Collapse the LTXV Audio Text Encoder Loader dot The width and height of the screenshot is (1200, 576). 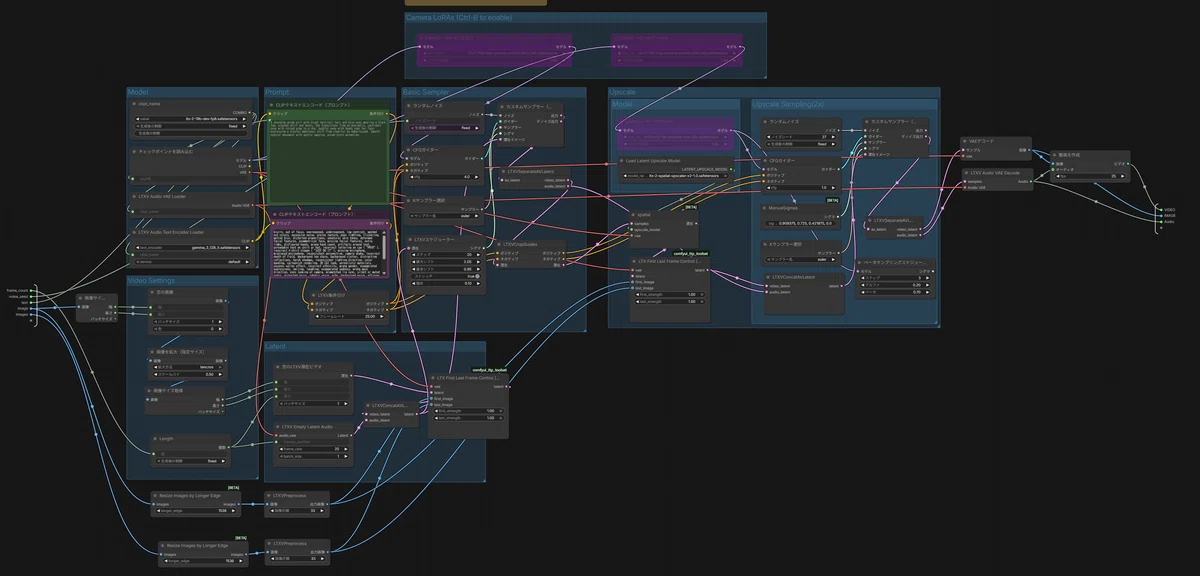coord(134,232)
